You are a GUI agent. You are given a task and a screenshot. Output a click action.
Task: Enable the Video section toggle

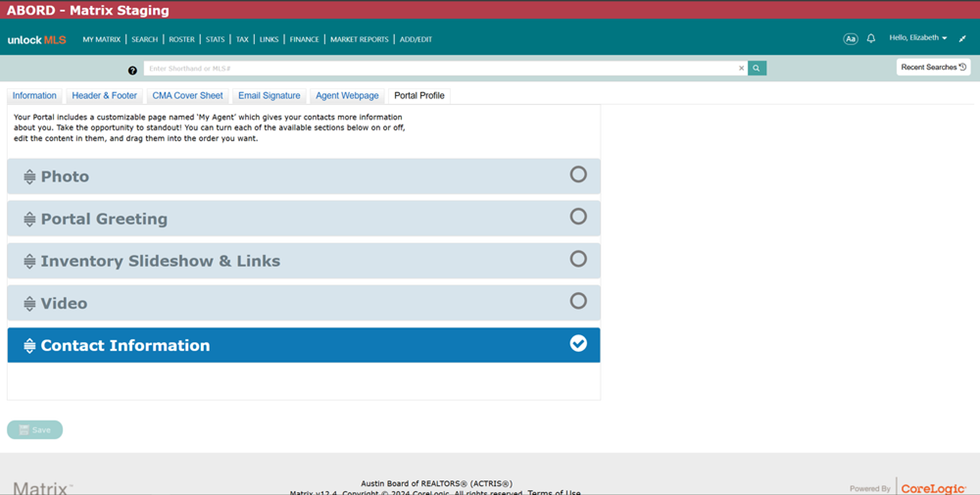coord(578,301)
